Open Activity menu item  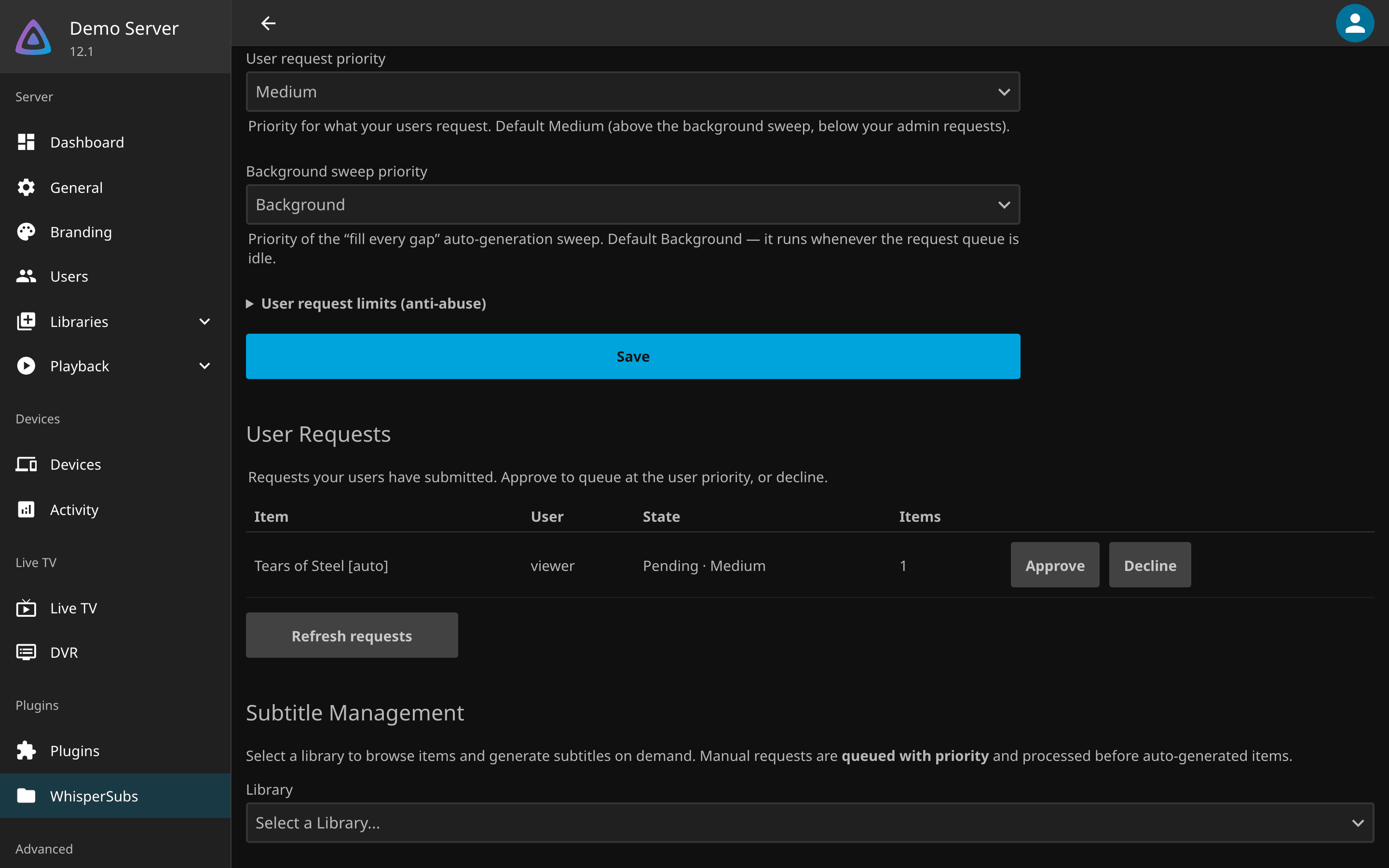pos(115,509)
